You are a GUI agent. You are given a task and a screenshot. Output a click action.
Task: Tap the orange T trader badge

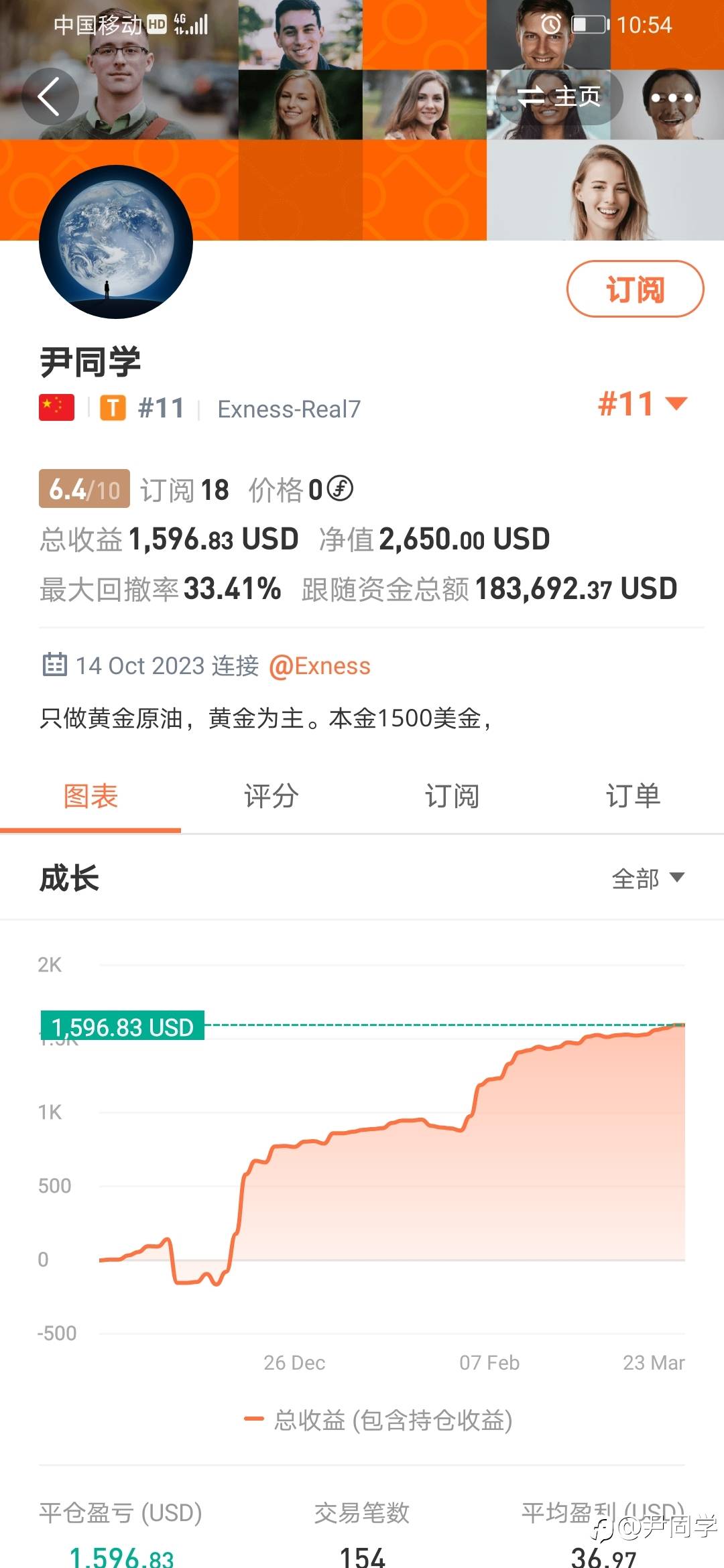coord(113,407)
